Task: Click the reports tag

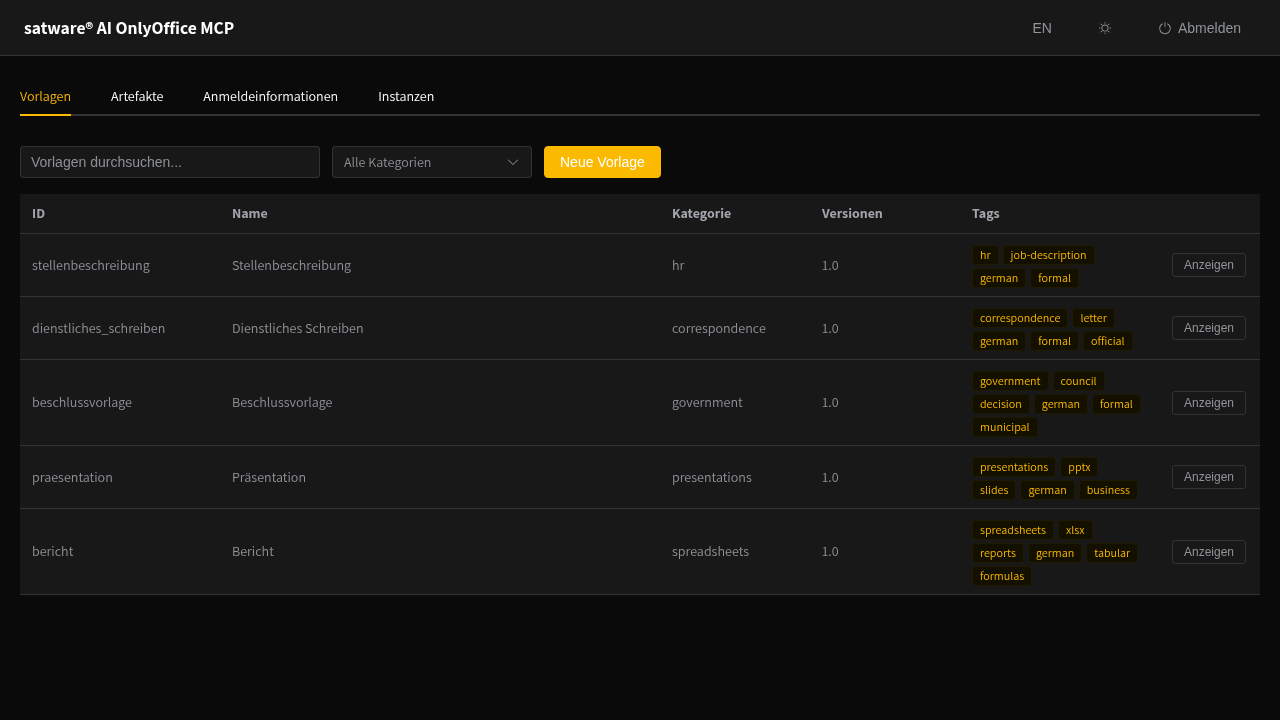Action: point(998,553)
